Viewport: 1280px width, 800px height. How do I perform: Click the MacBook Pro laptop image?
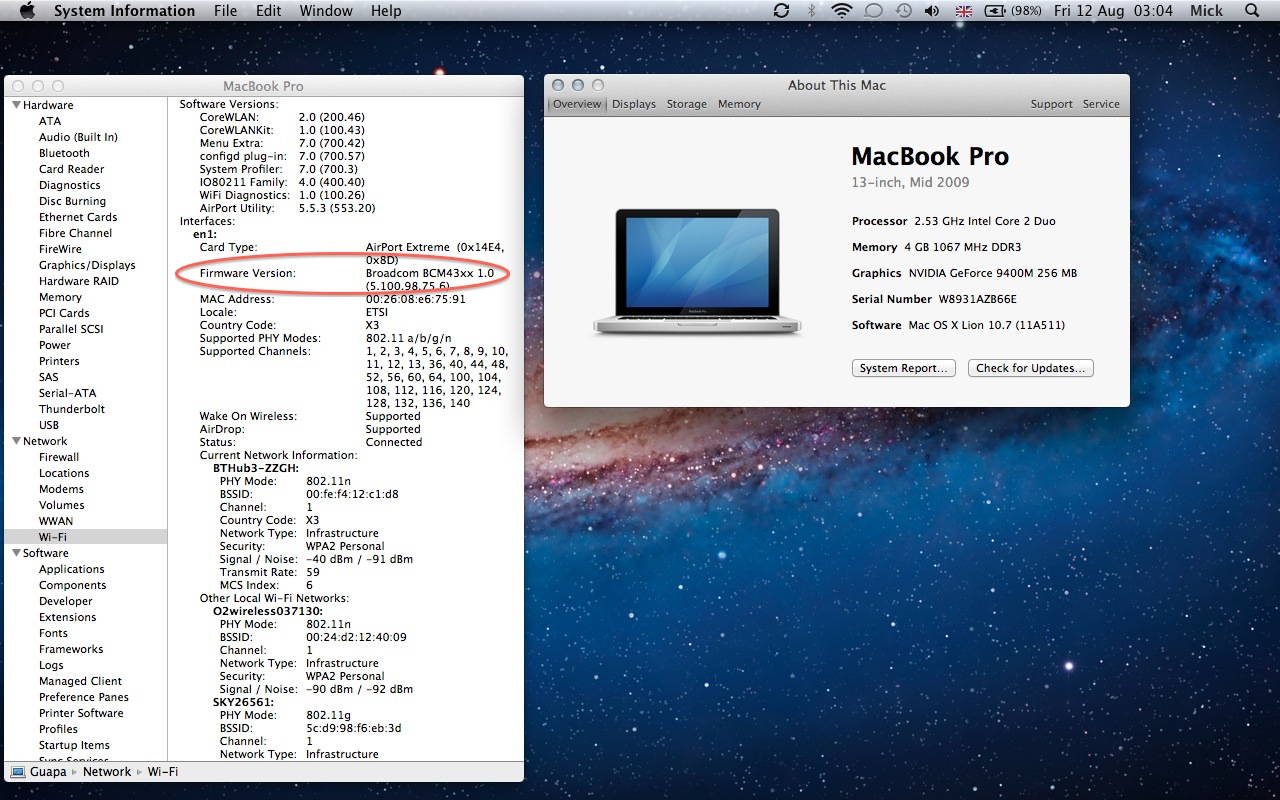pyautogui.click(x=697, y=271)
